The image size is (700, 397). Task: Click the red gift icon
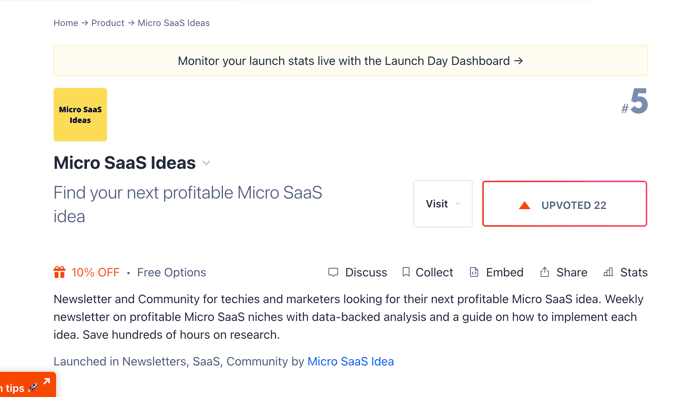[59, 272]
